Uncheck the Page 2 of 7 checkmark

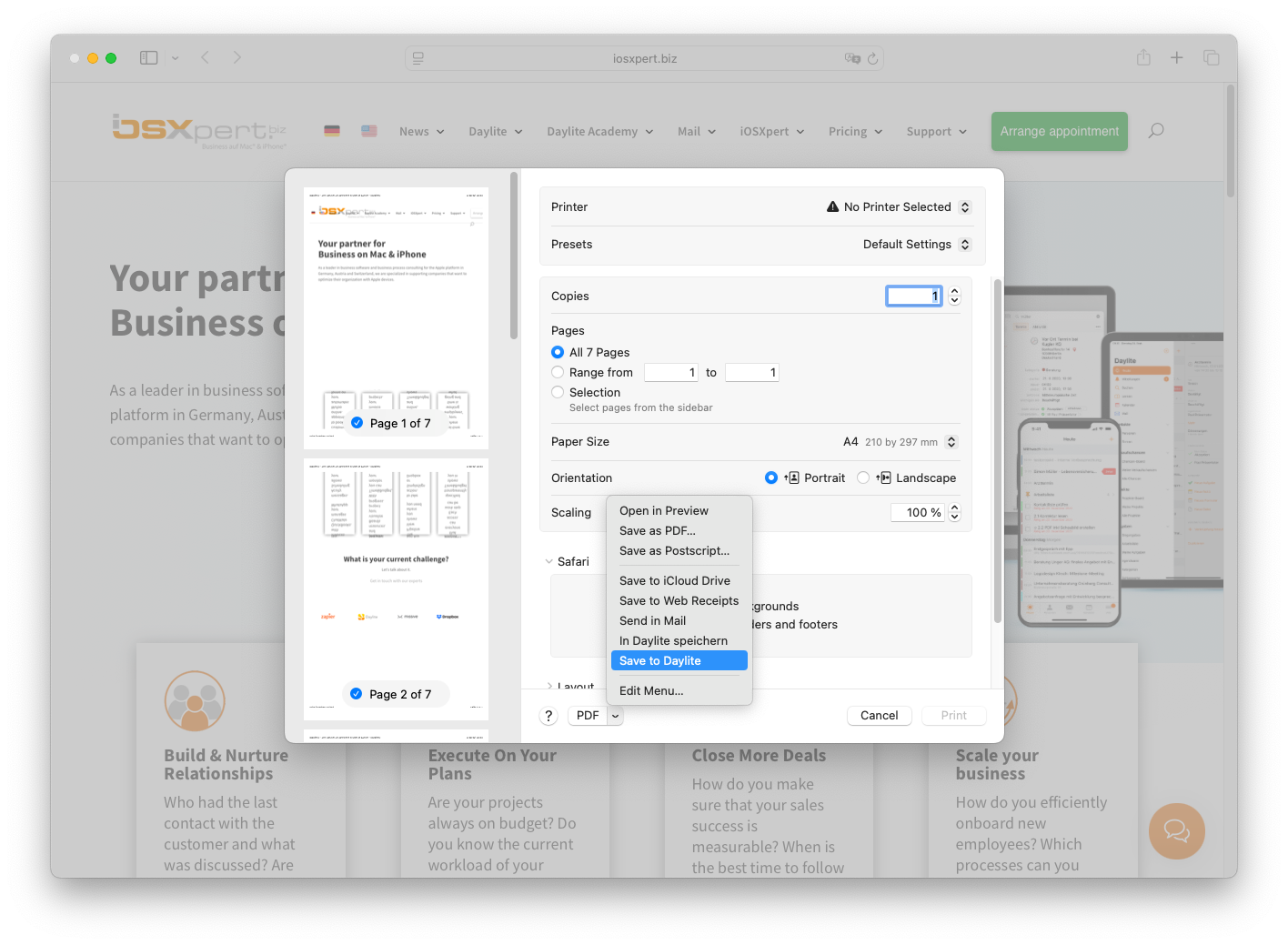(x=357, y=694)
